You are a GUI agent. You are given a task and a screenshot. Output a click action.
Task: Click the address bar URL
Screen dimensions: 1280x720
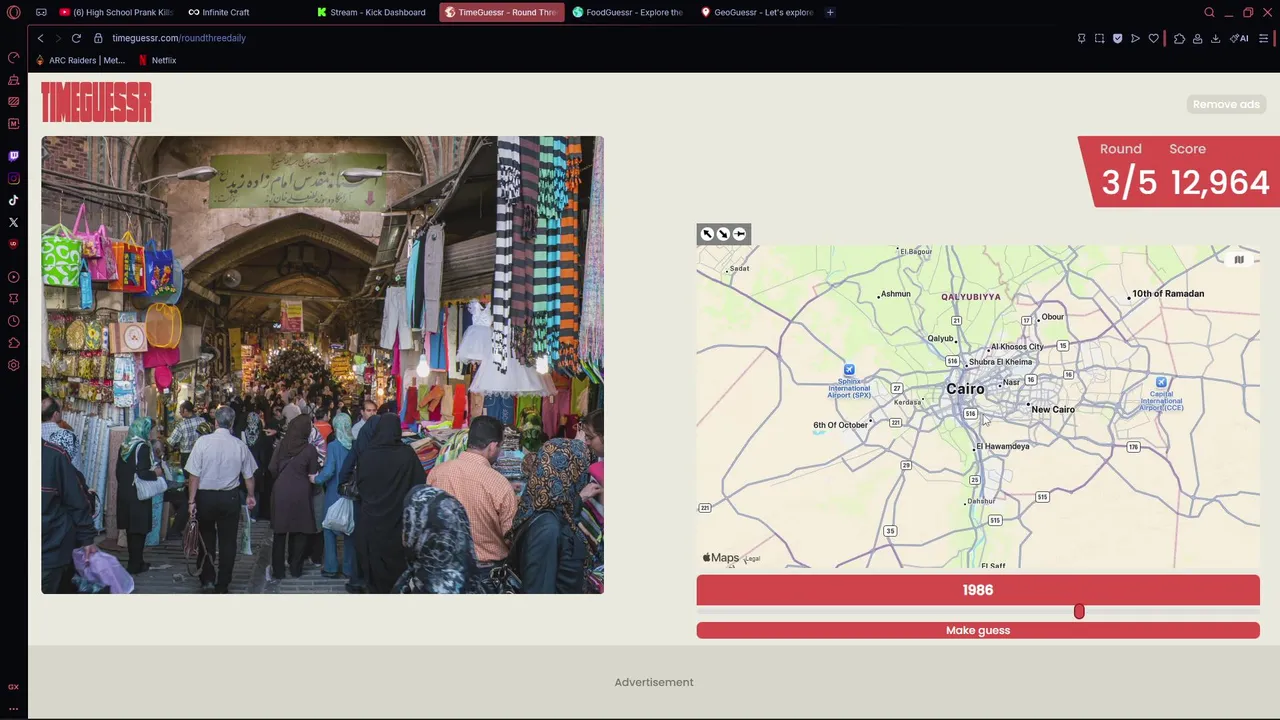click(x=179, y=38)
